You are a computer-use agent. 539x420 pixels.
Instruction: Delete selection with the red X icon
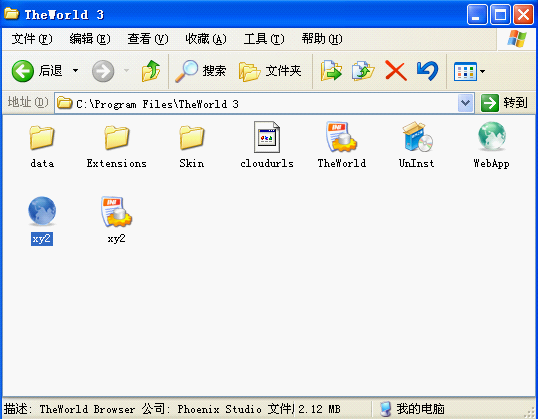click(x=396, y=71)
